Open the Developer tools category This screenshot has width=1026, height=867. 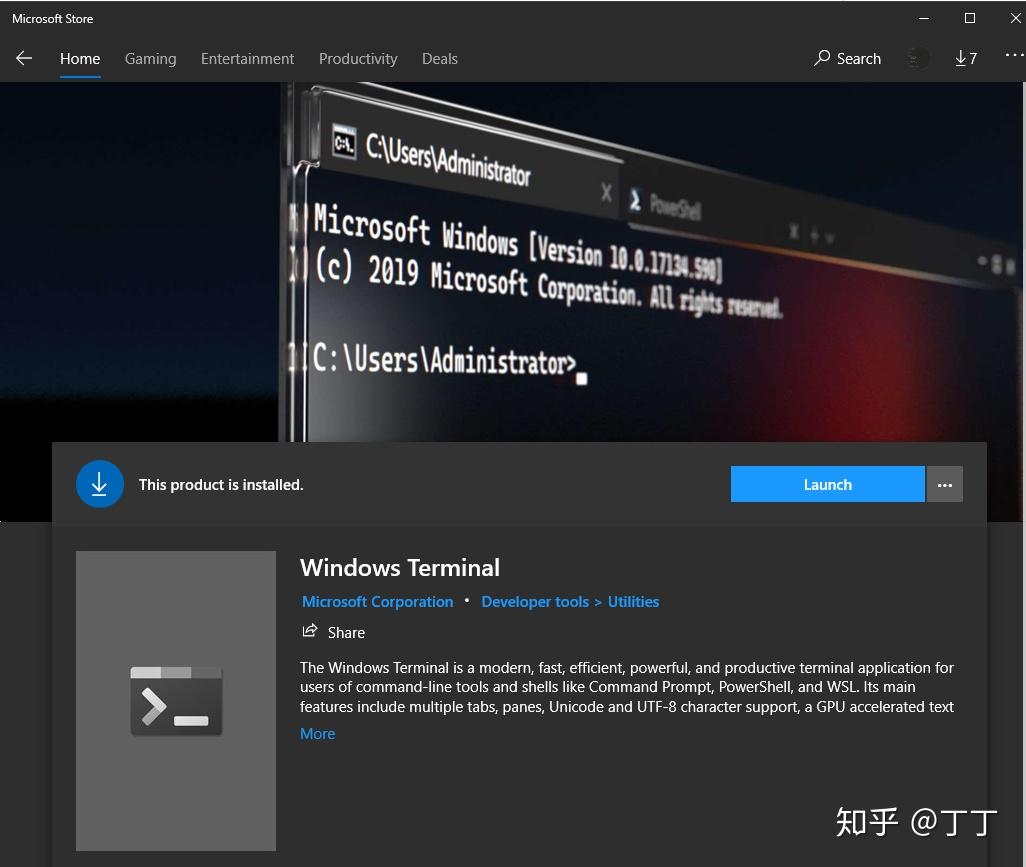click(x=535, y=601)
